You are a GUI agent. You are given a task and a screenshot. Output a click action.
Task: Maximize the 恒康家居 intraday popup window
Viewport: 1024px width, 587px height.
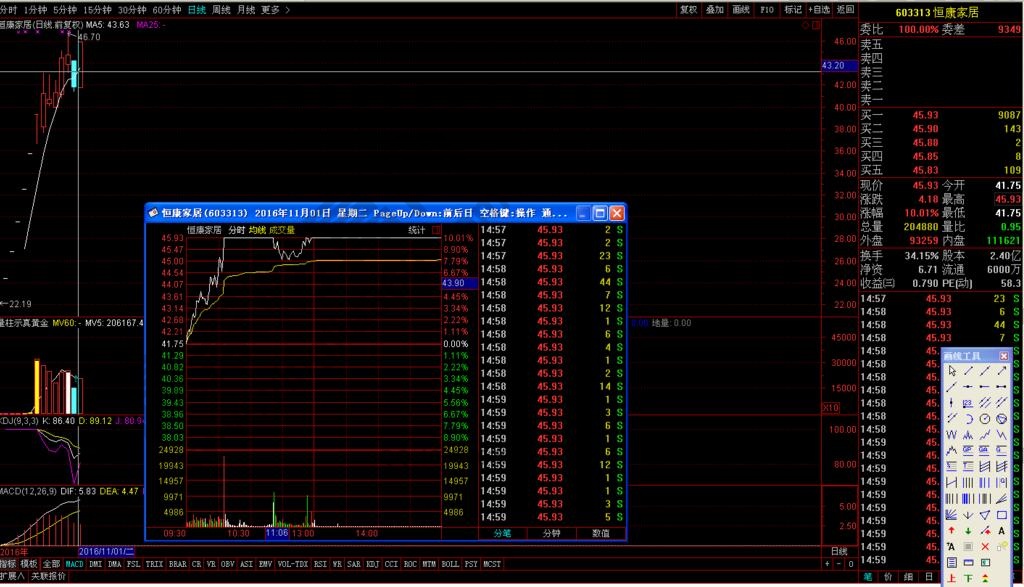coord(600,213)
